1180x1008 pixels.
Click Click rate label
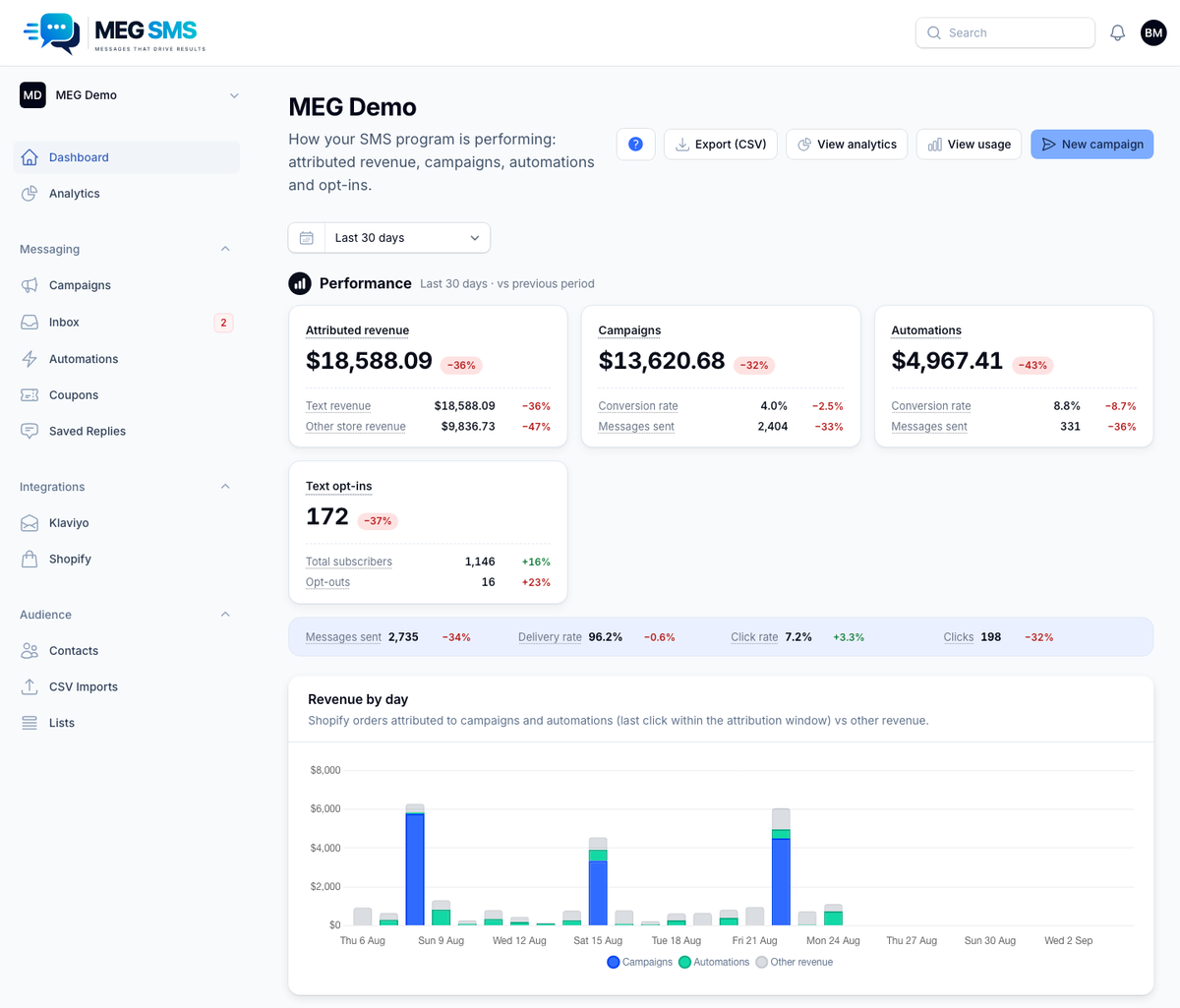pos(754,637)
